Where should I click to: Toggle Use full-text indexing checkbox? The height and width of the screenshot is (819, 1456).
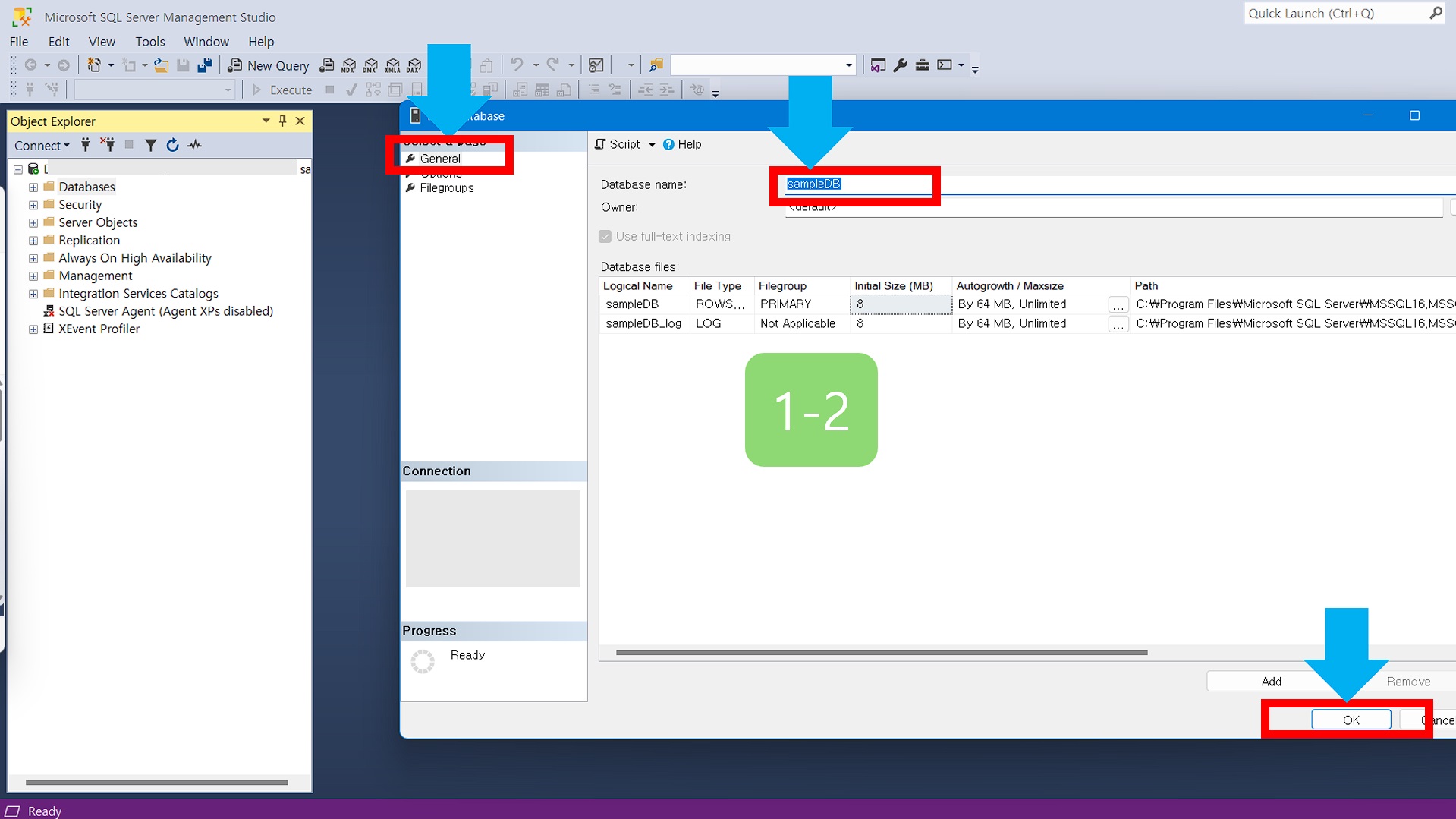pos(605,237)
